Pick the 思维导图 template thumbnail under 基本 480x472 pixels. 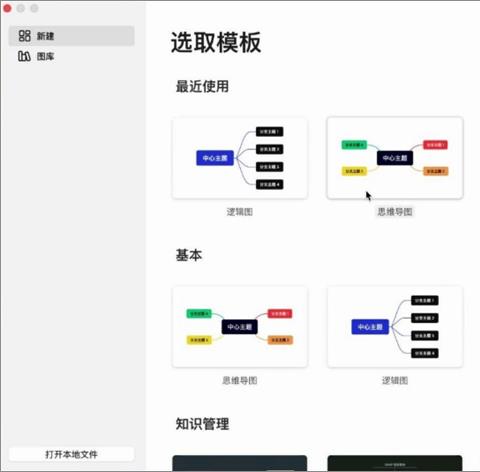240,327
